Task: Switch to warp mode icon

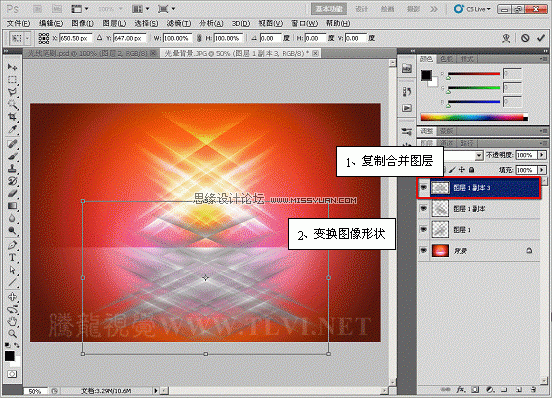Action: (x=506, y=38)
